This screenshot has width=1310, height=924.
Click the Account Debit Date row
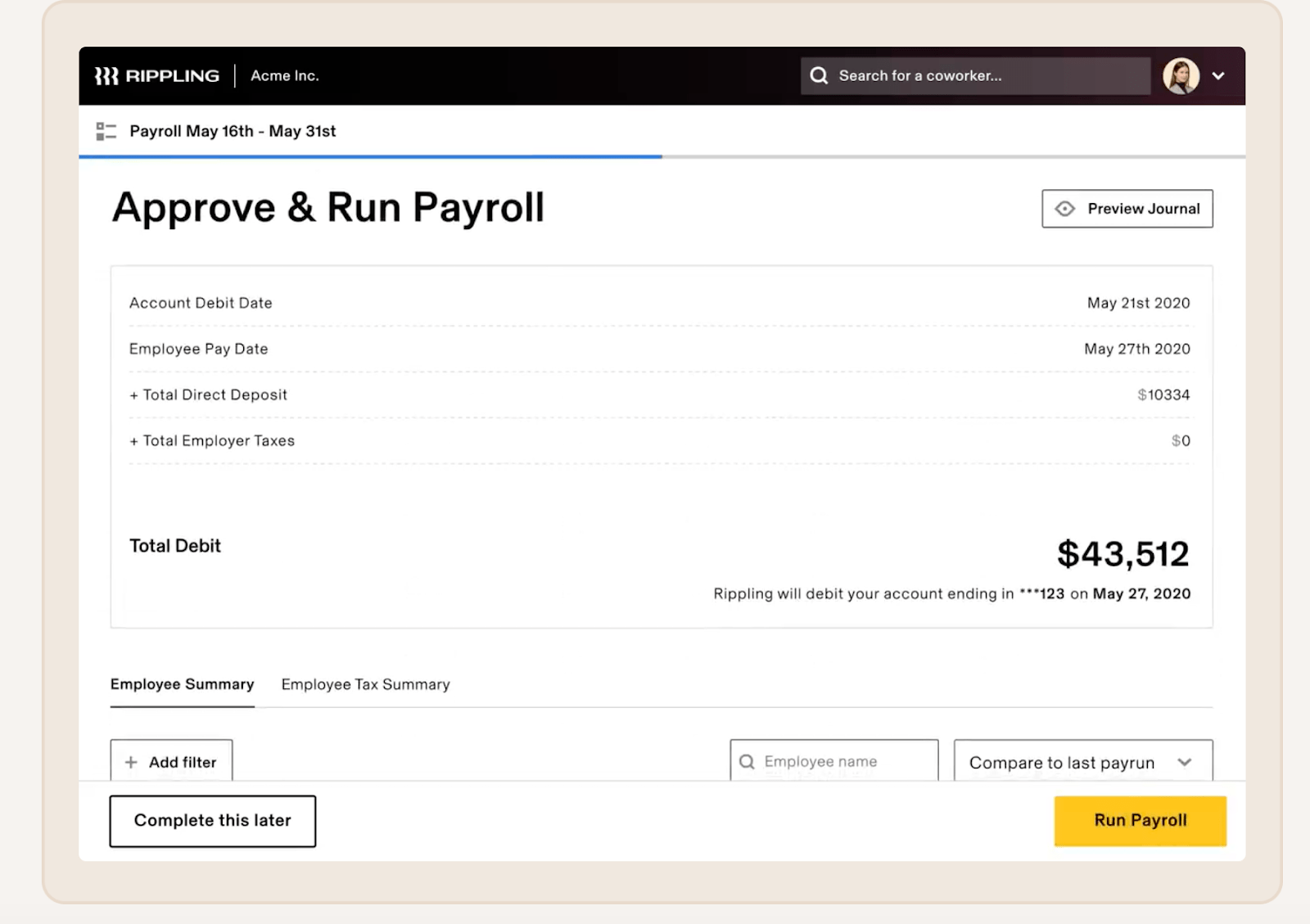click(x=660, y=303)
